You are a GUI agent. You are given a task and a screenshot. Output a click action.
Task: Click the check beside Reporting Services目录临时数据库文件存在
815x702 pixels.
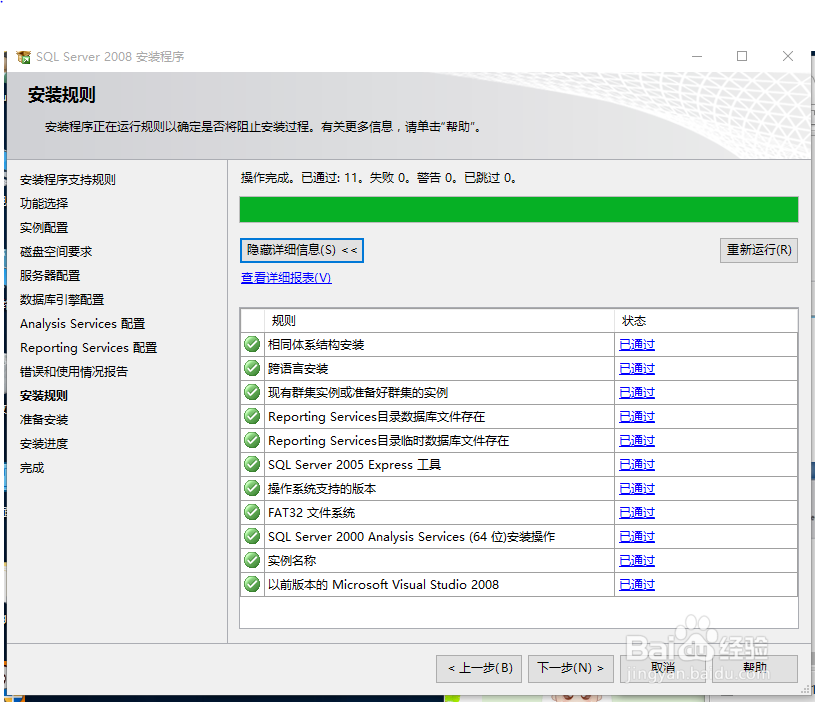(251, 440)
